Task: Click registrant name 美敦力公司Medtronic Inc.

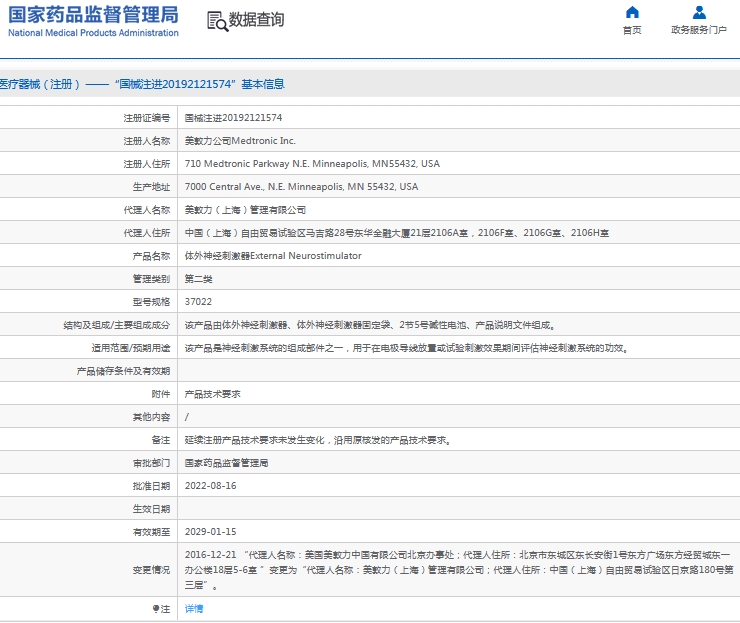Action: 240,141
